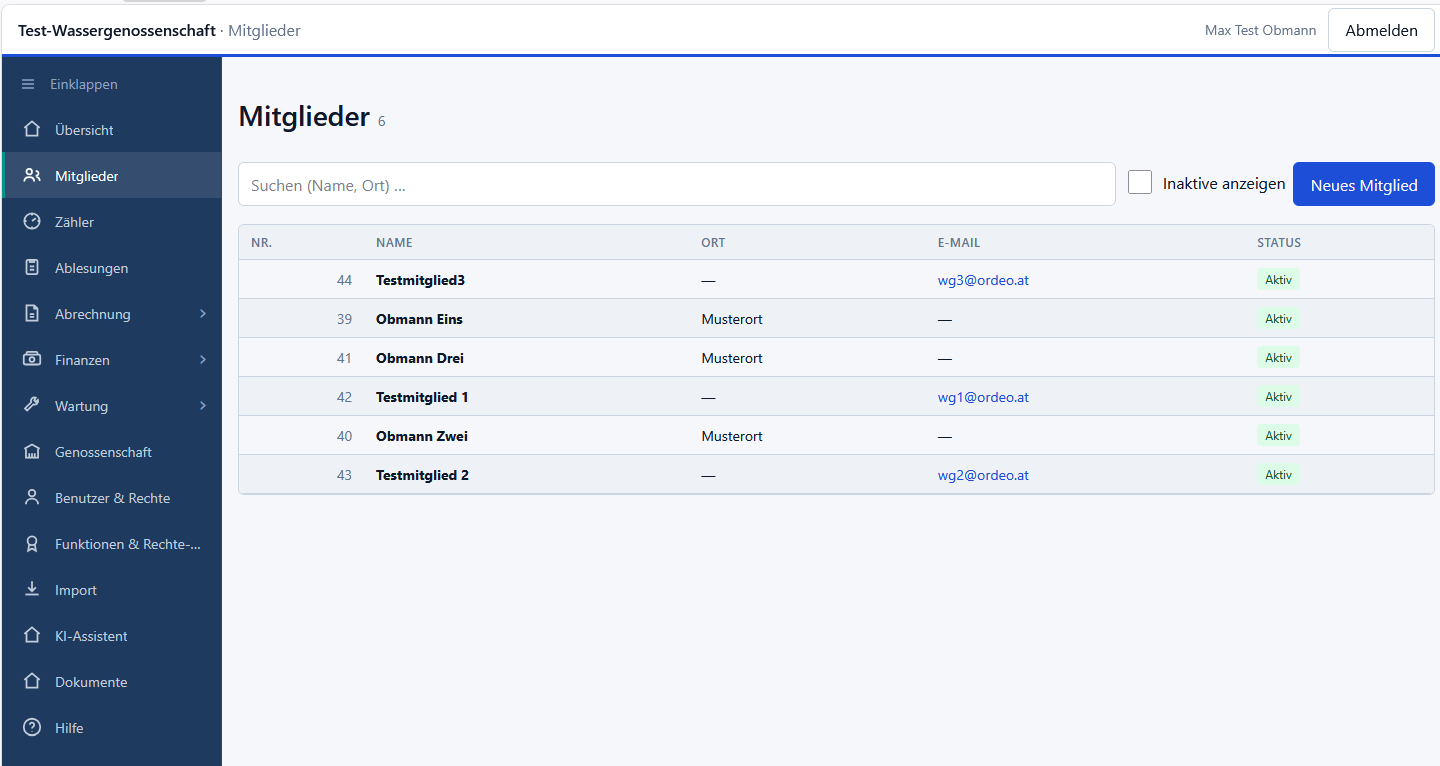
Task: Open the wg3@ordeo.at email link
Action: [x=983, y=280]
